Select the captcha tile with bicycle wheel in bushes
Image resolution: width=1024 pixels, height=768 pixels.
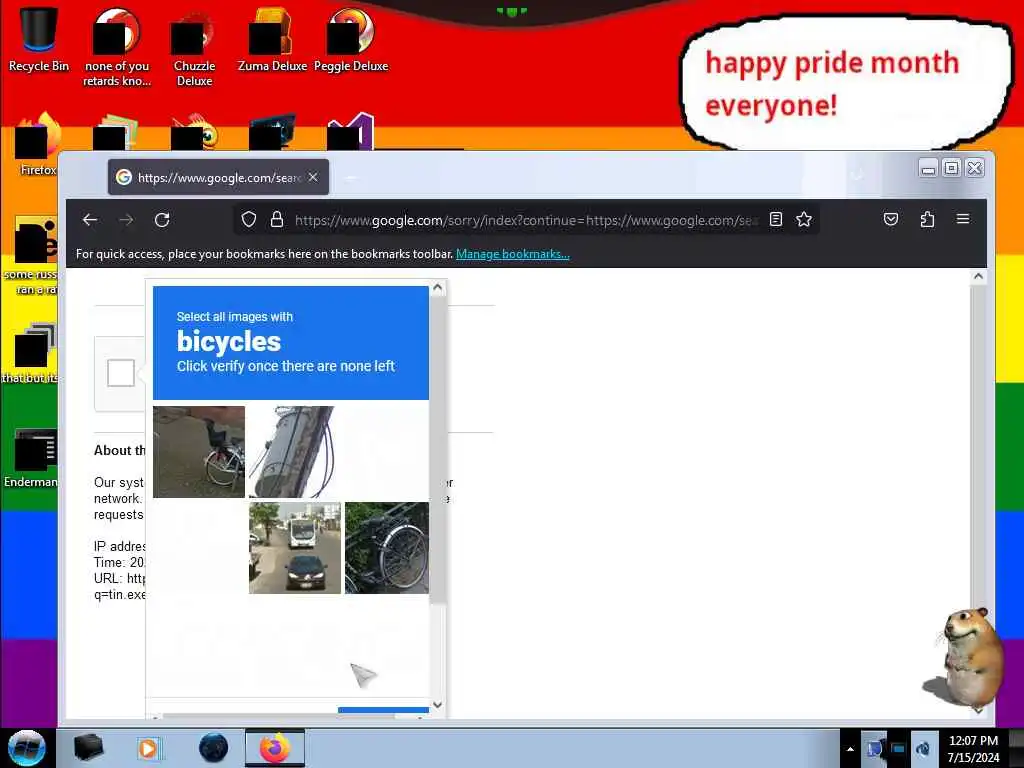coord(387,548)
